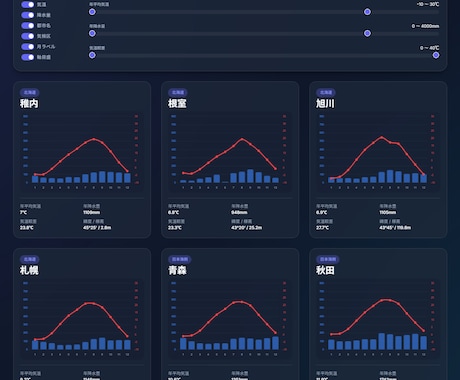Click 根室's 23.3℃ temperature range value

pyautogui.click(x=175, y=228)
